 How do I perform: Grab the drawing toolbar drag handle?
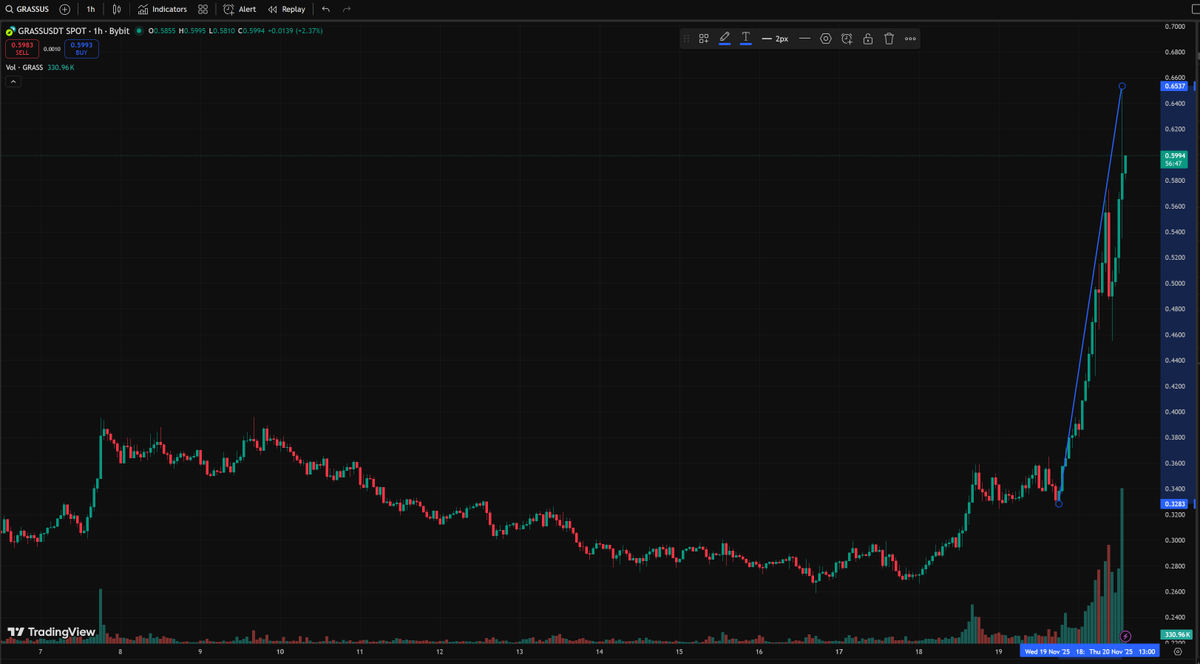687,39
